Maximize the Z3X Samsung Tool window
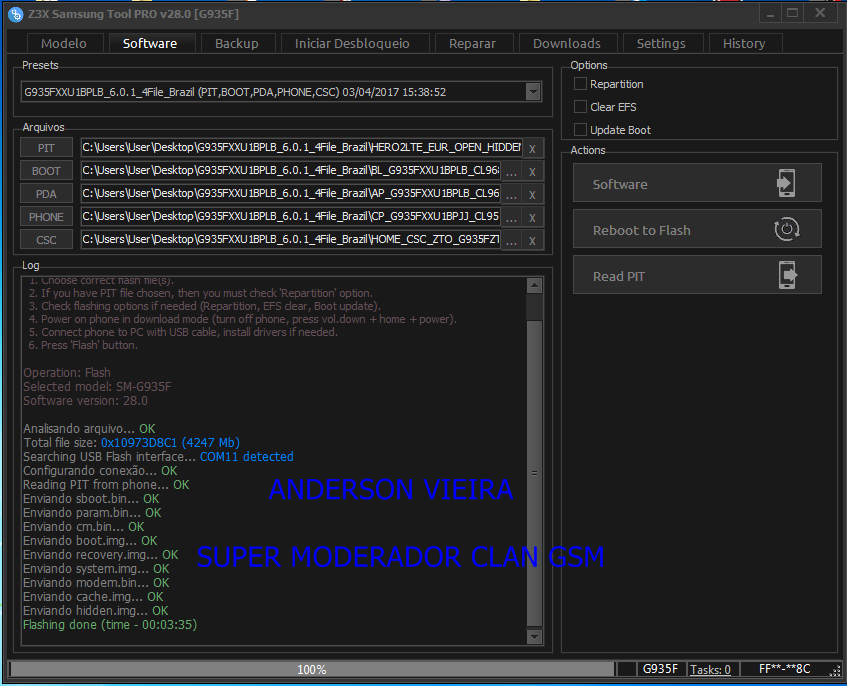The height and width of the screenshot is (686, 847). [792, 14]
